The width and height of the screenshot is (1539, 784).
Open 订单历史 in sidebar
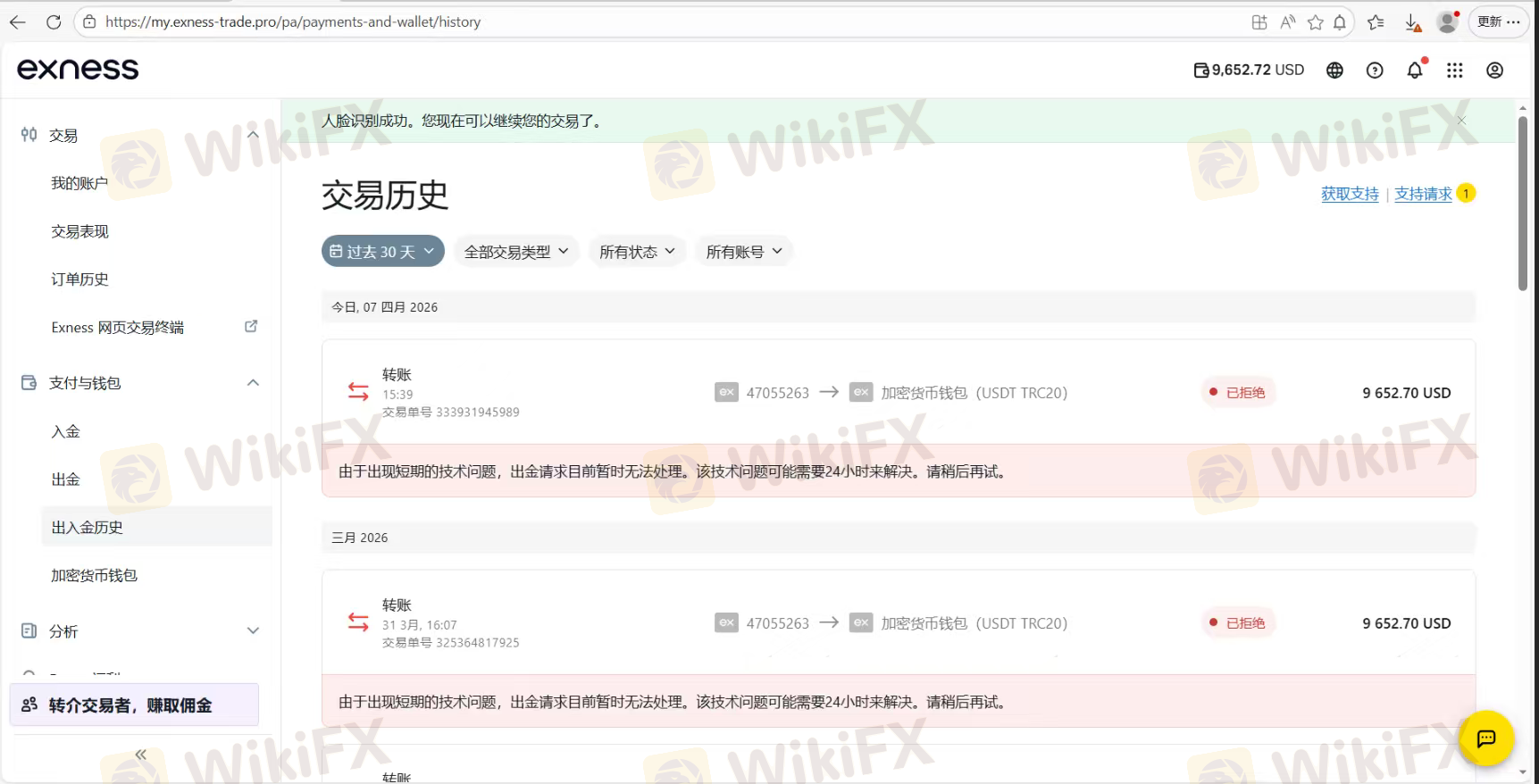(x=79, y=279)
